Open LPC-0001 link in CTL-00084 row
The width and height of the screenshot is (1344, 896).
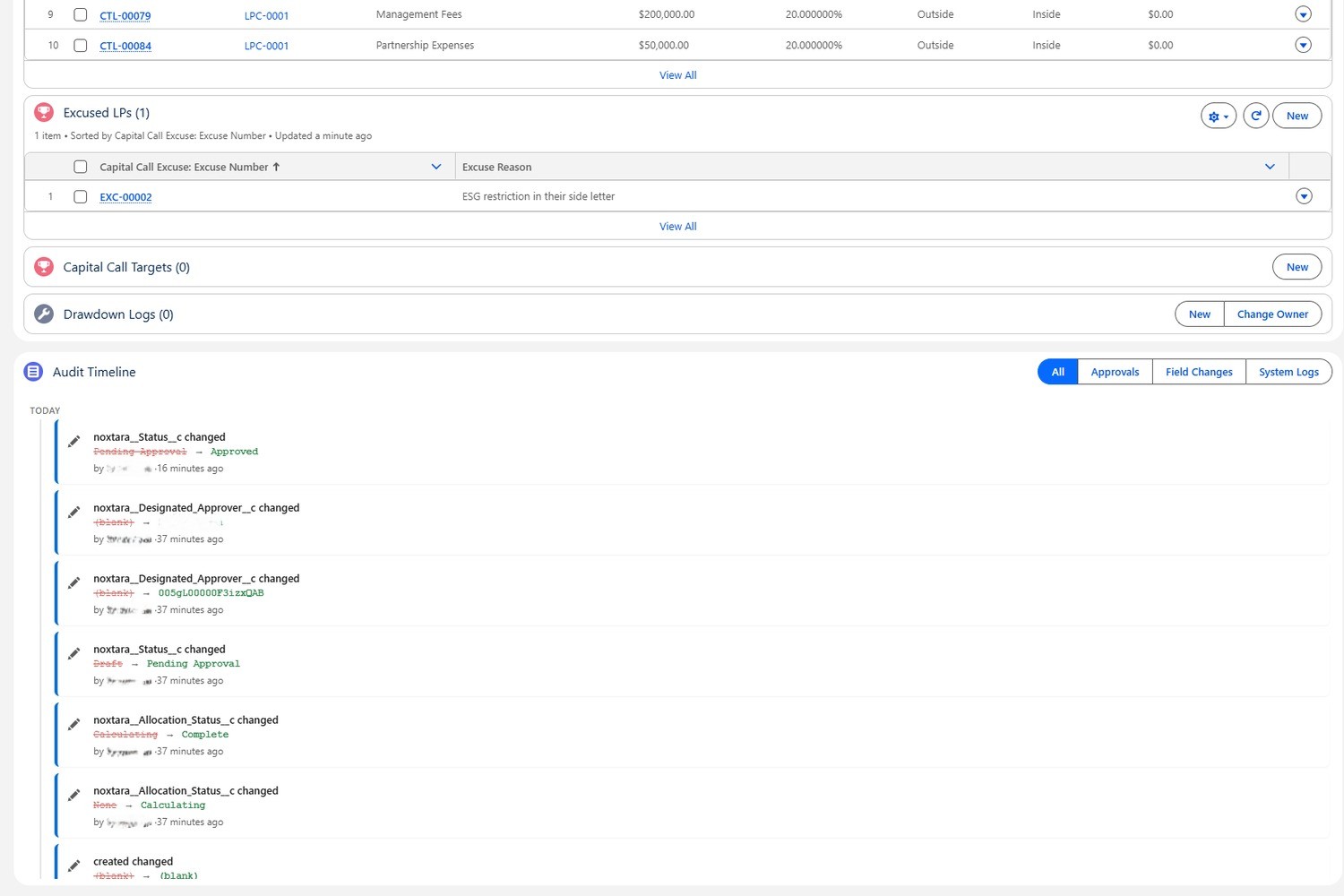tap(267, 47)
